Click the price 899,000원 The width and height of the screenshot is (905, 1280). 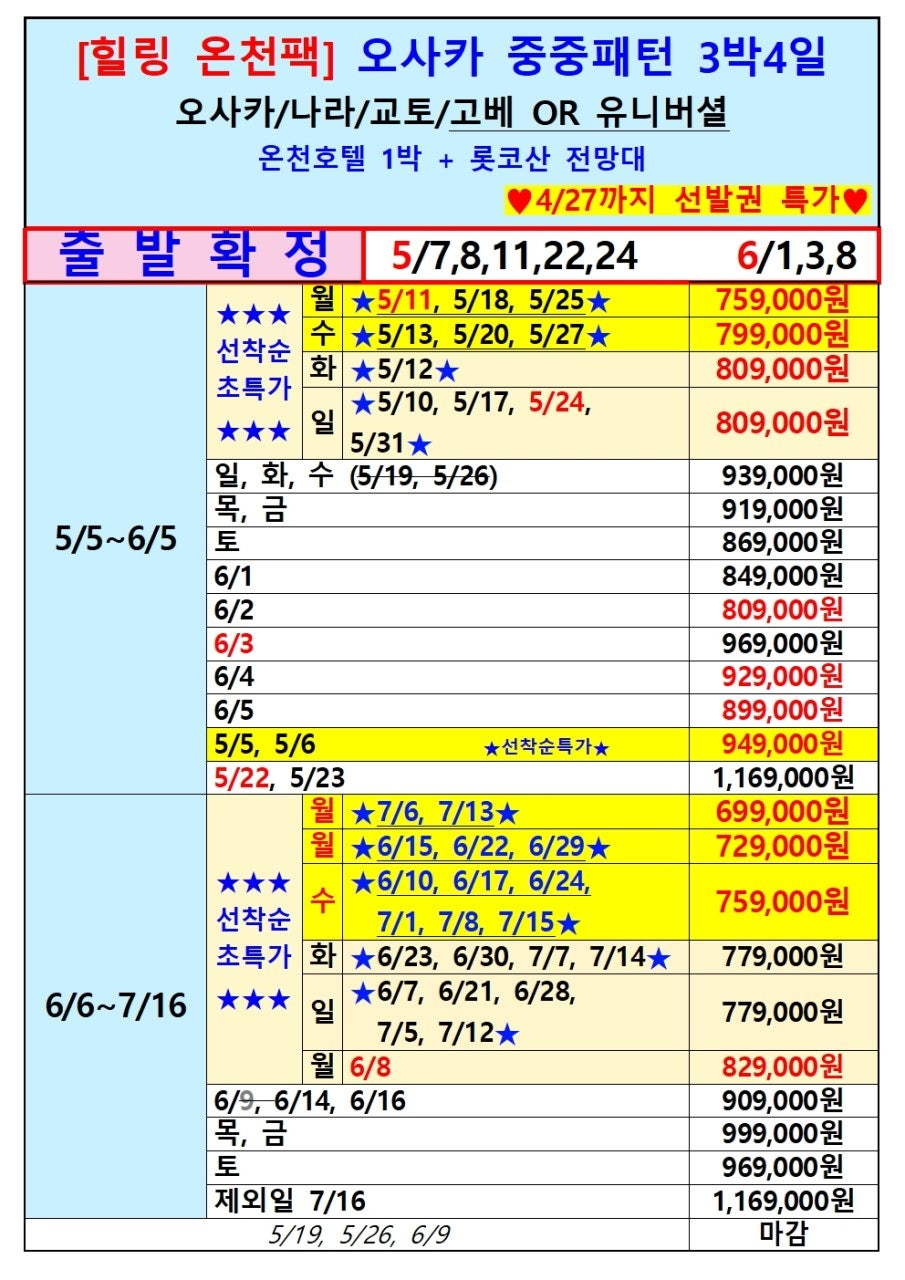pyautogui.click(x=783, y=711)
